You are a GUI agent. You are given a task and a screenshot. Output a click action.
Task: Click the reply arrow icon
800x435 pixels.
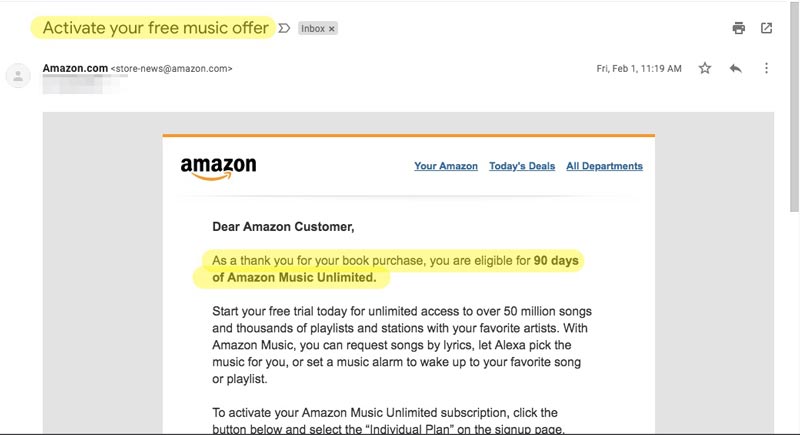point(735,68)
